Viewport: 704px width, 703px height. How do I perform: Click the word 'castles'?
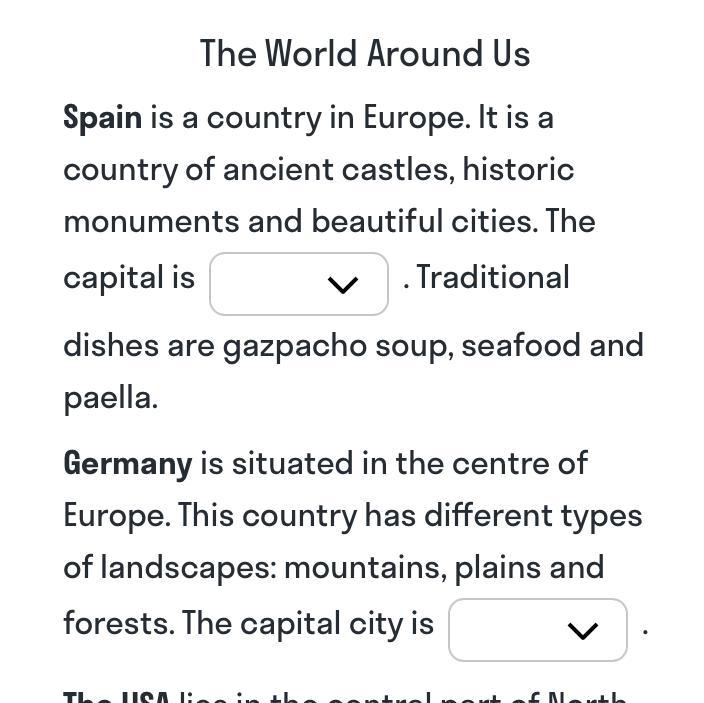[397, 170]
